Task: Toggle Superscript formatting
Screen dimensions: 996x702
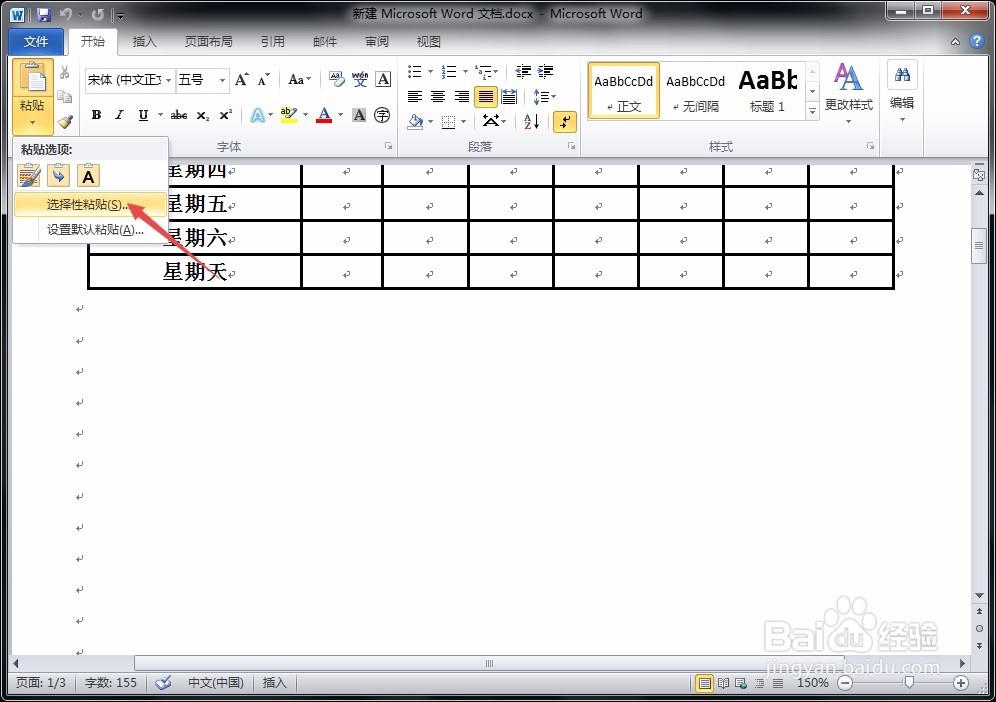Action: [225, 115]
